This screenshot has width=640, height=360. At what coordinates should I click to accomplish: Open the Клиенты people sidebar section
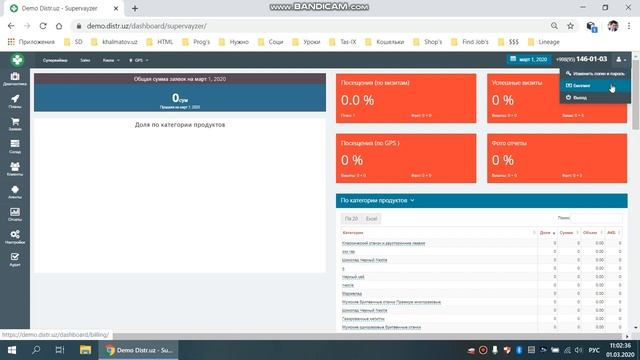[x=15, y=169]
